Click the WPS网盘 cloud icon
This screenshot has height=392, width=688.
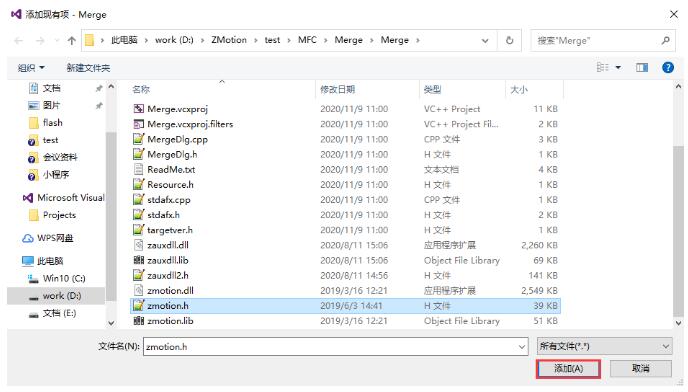coord(28,238)
